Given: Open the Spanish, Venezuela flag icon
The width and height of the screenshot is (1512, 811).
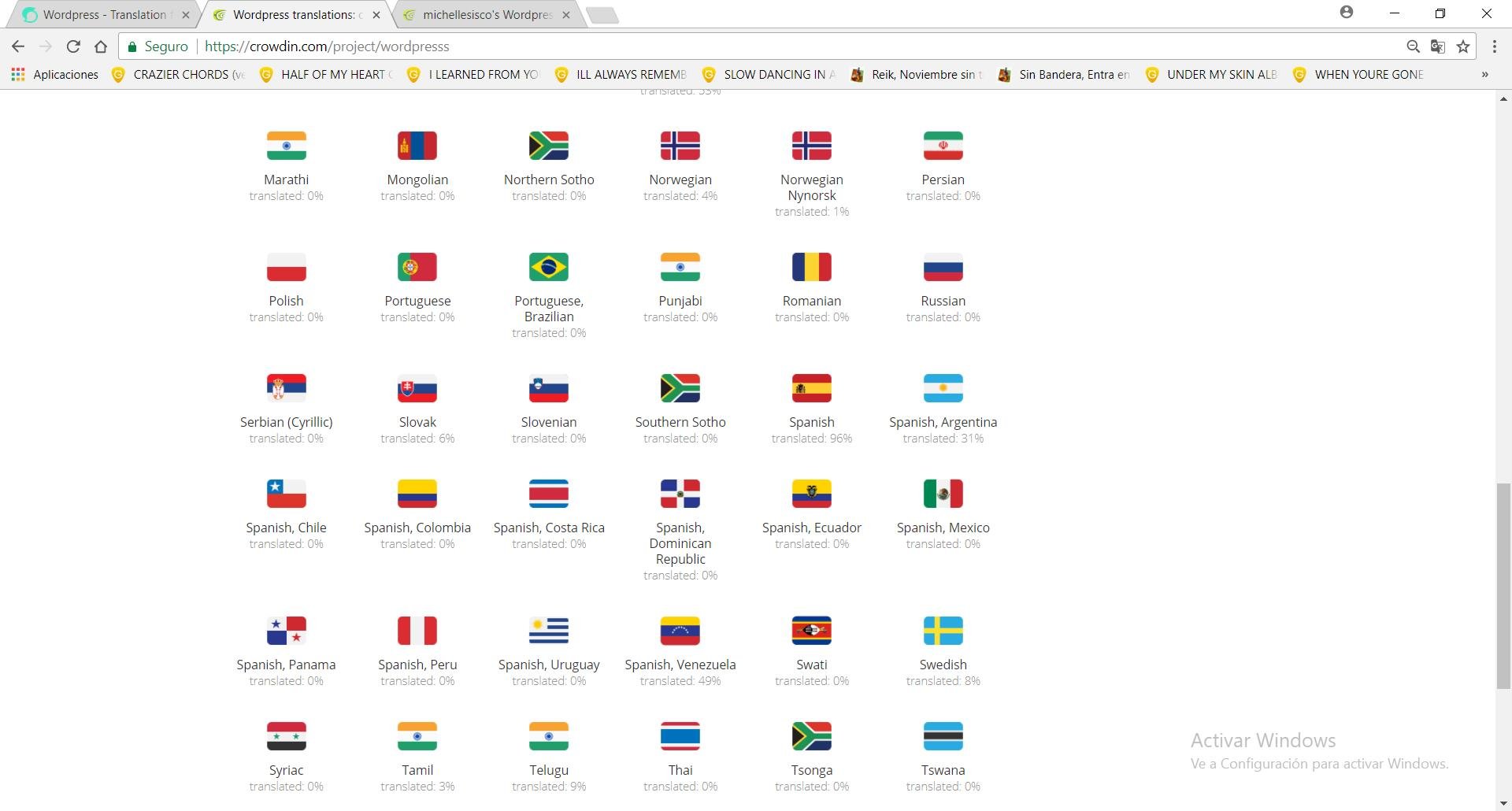Looking at the screenshot, I should click(680, 631).
